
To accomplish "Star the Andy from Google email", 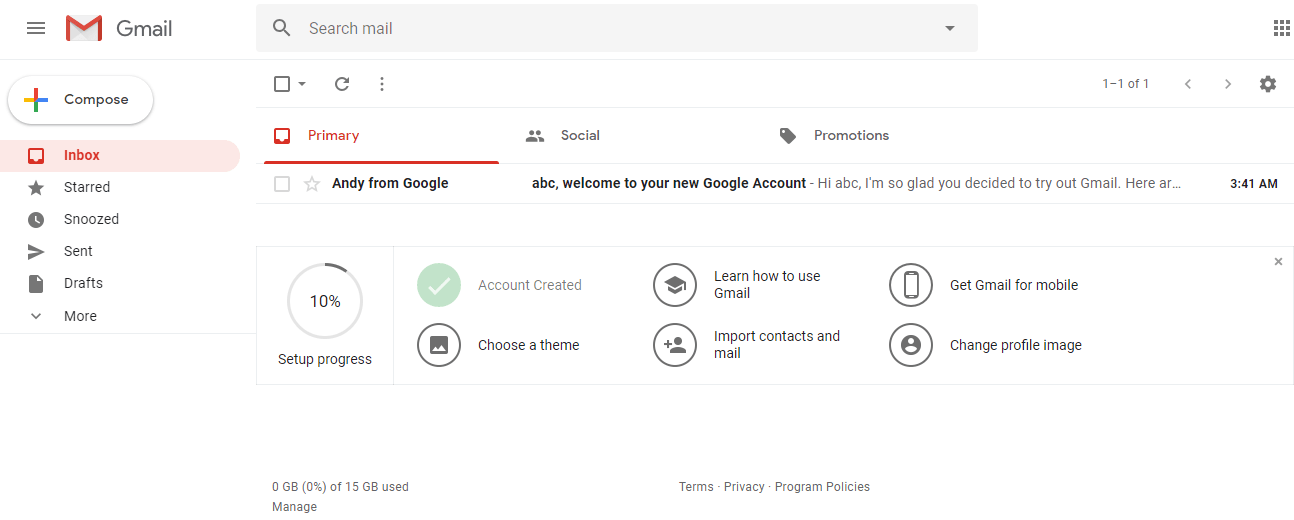I will click(x=312, y=184).
